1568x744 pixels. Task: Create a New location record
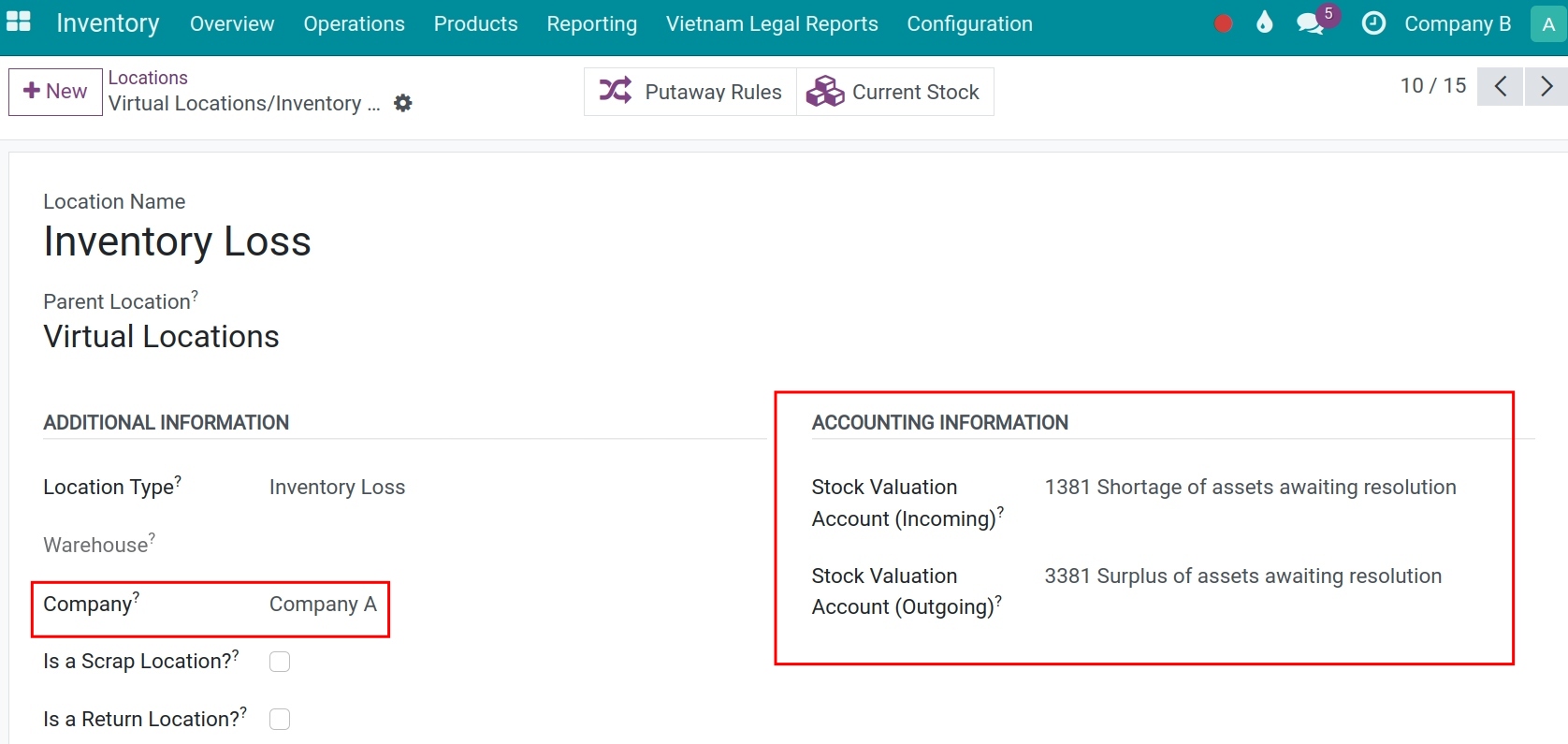(x=55, y=92)
